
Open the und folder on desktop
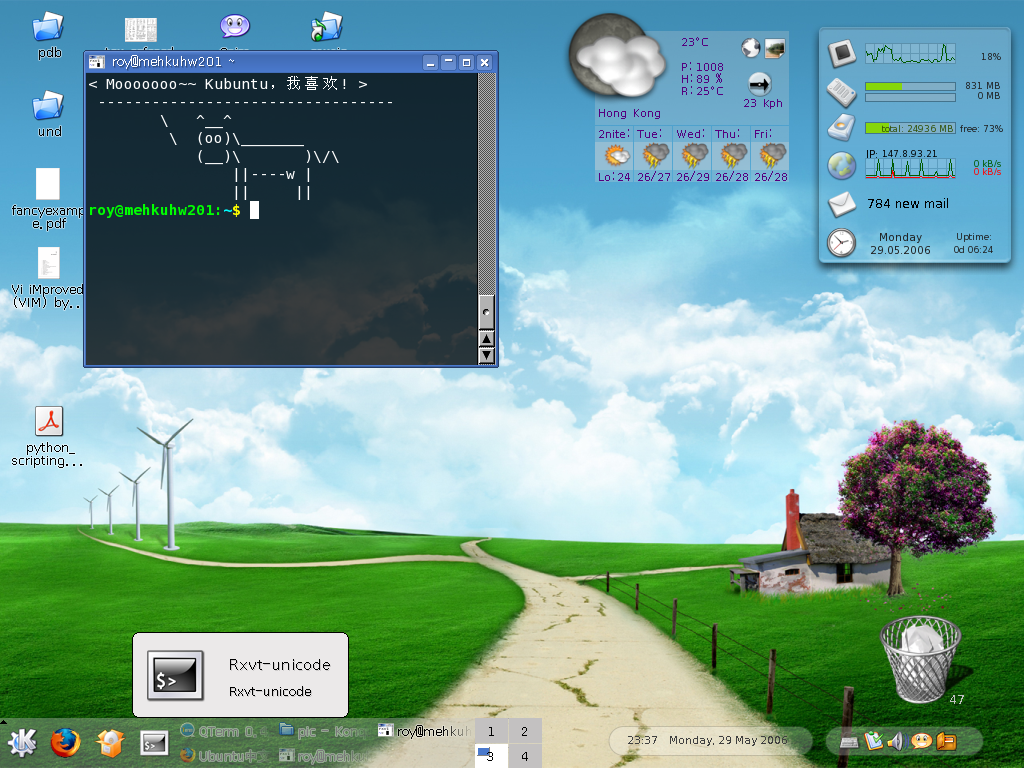coord(48,114)
